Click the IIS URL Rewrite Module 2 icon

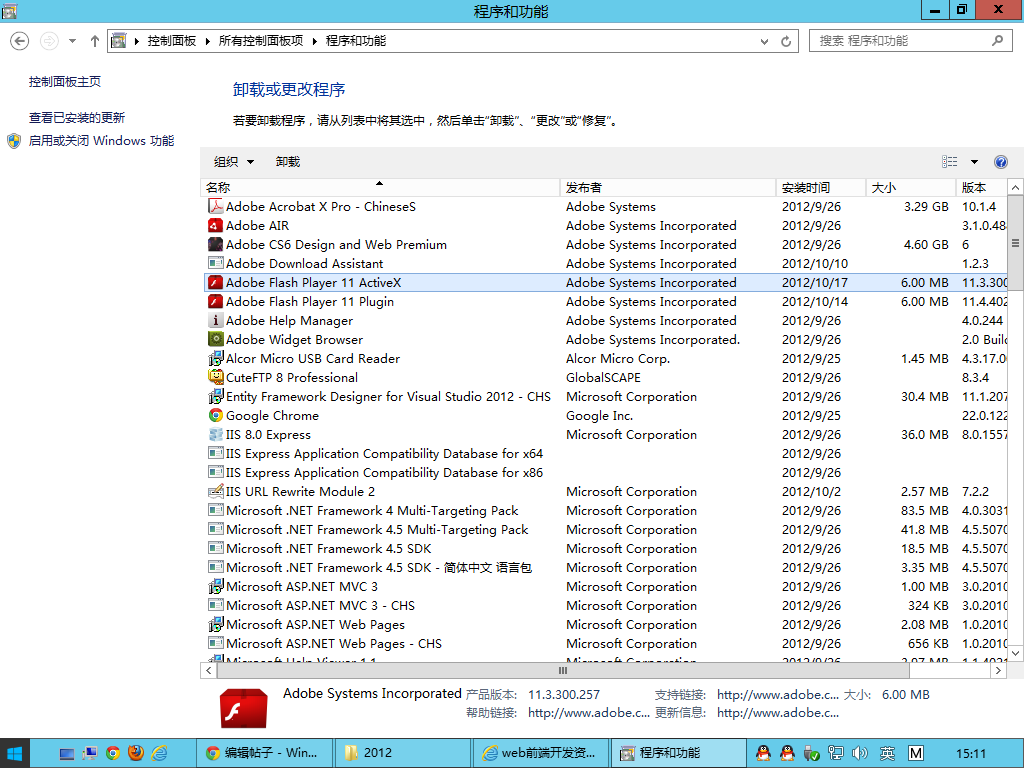tap(215, 491)
